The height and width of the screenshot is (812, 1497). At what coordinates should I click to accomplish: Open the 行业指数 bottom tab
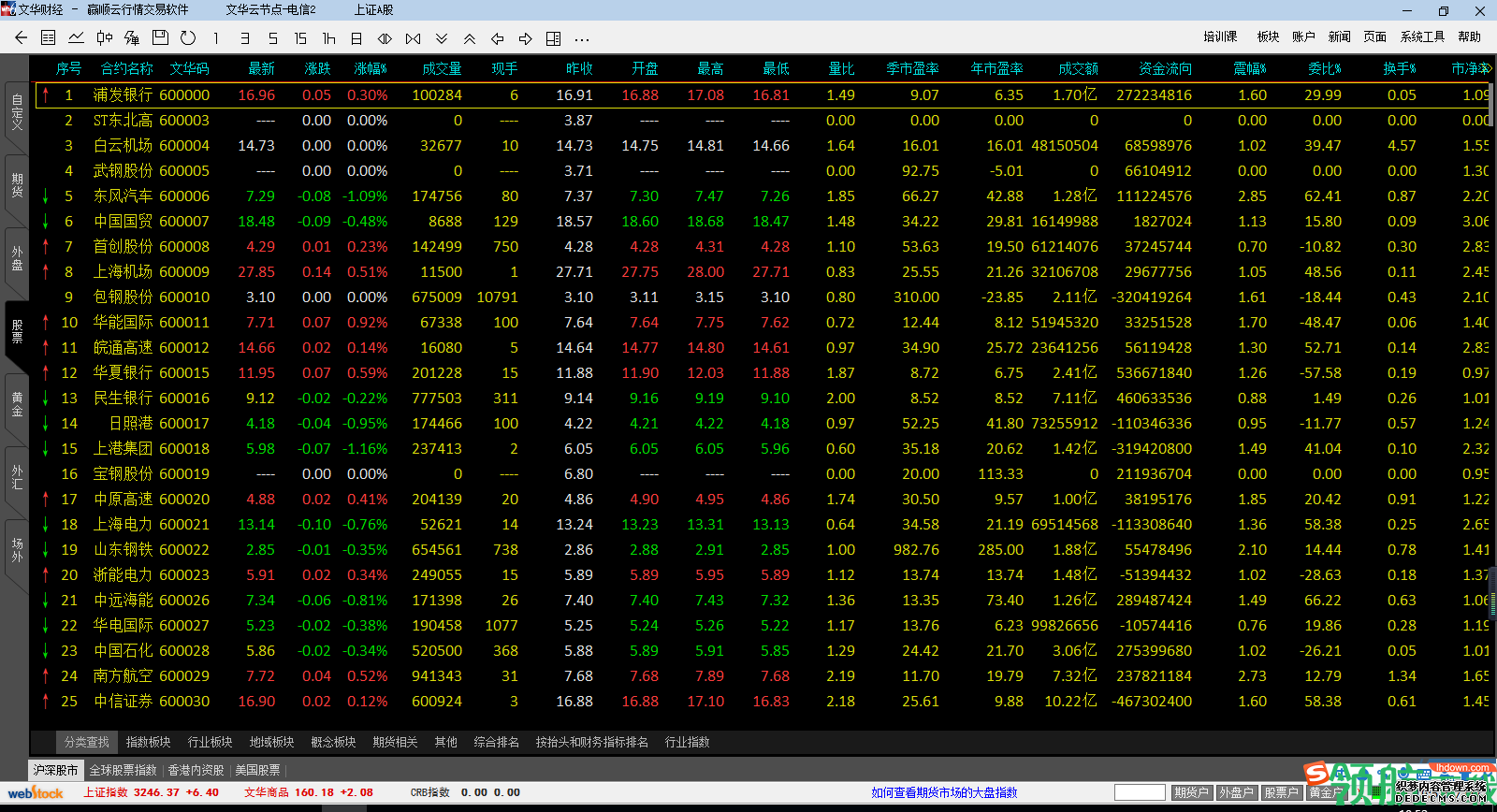[688, 742]
